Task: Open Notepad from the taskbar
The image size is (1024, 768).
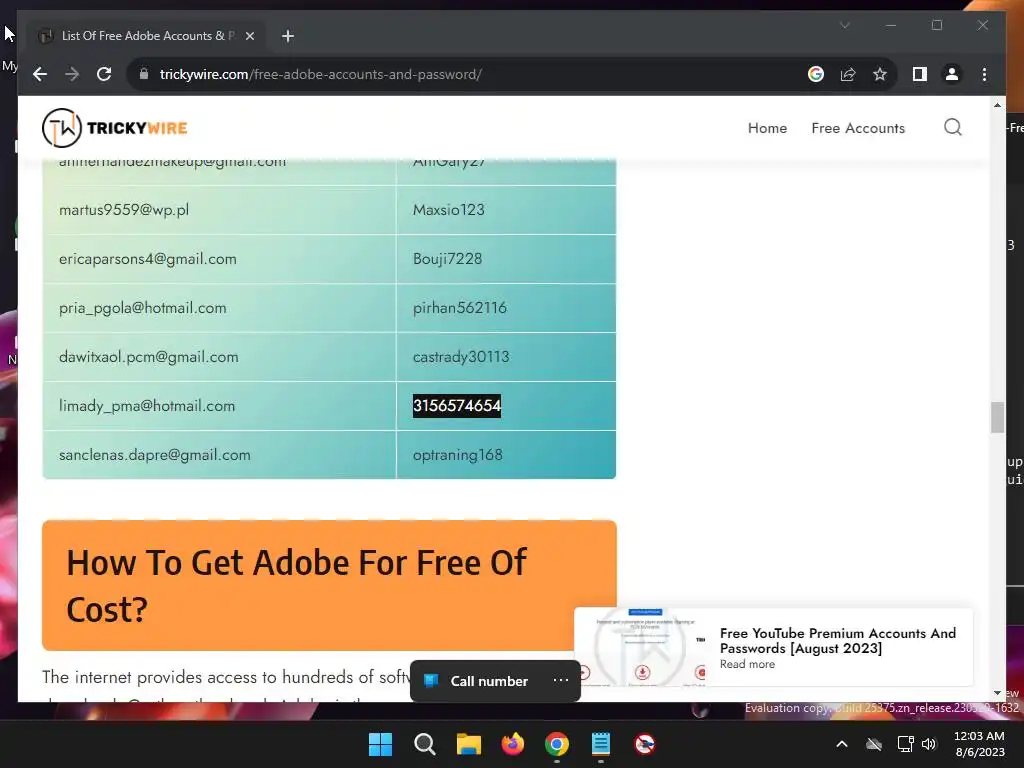Action: pyautogui.click(x=600, y=744)
